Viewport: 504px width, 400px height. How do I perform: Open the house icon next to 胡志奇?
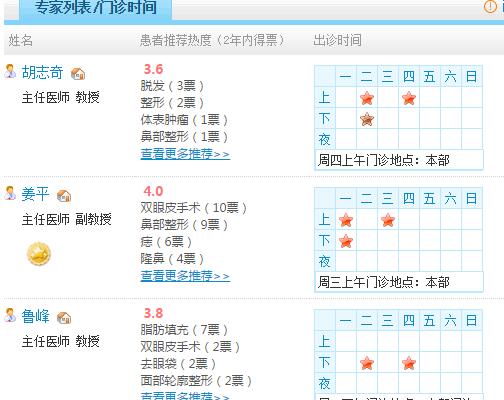point(78,73)
